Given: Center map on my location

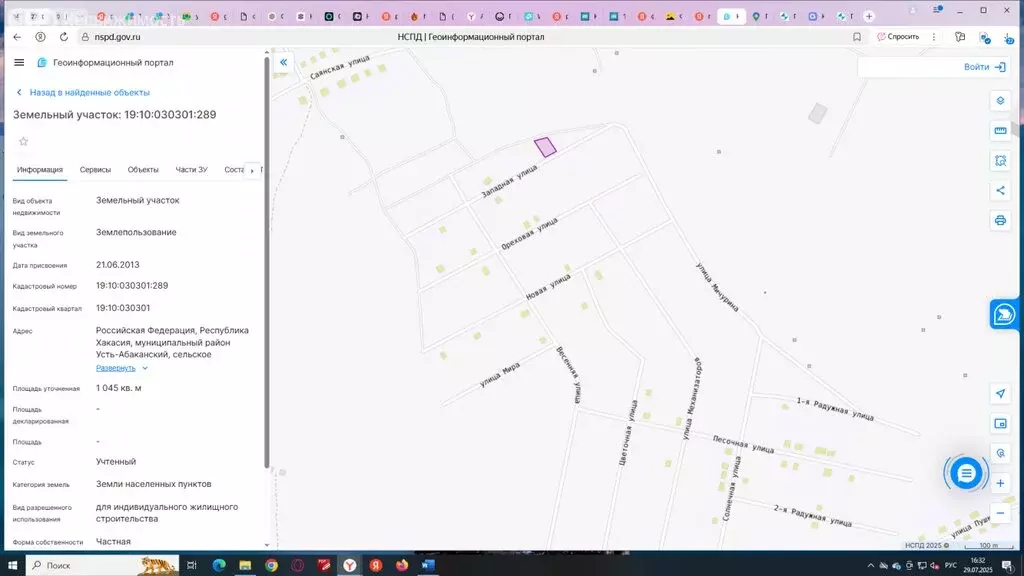Looking at the screenshot, I should tap(1000, 393).
